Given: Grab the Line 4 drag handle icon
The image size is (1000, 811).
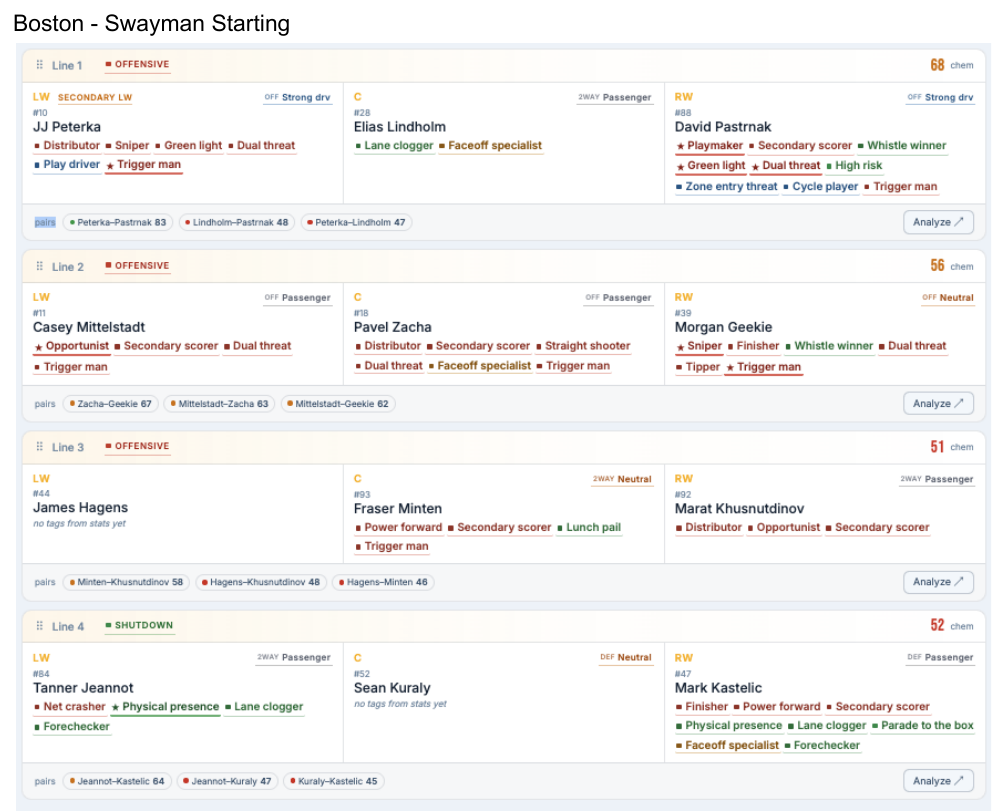Looking at the screenshot, I should coord(40,625).
